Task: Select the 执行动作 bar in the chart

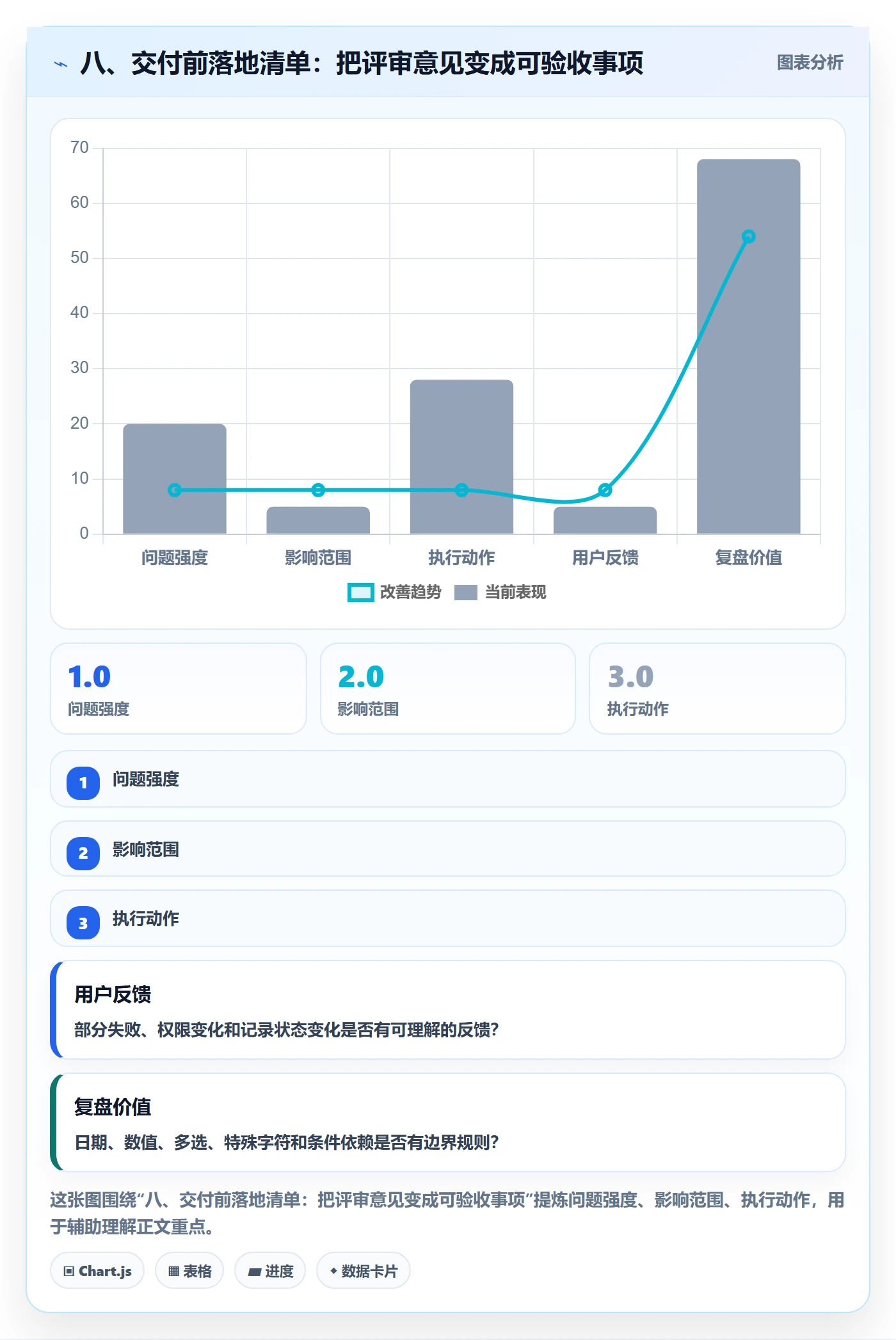Action: coord(461,457)
